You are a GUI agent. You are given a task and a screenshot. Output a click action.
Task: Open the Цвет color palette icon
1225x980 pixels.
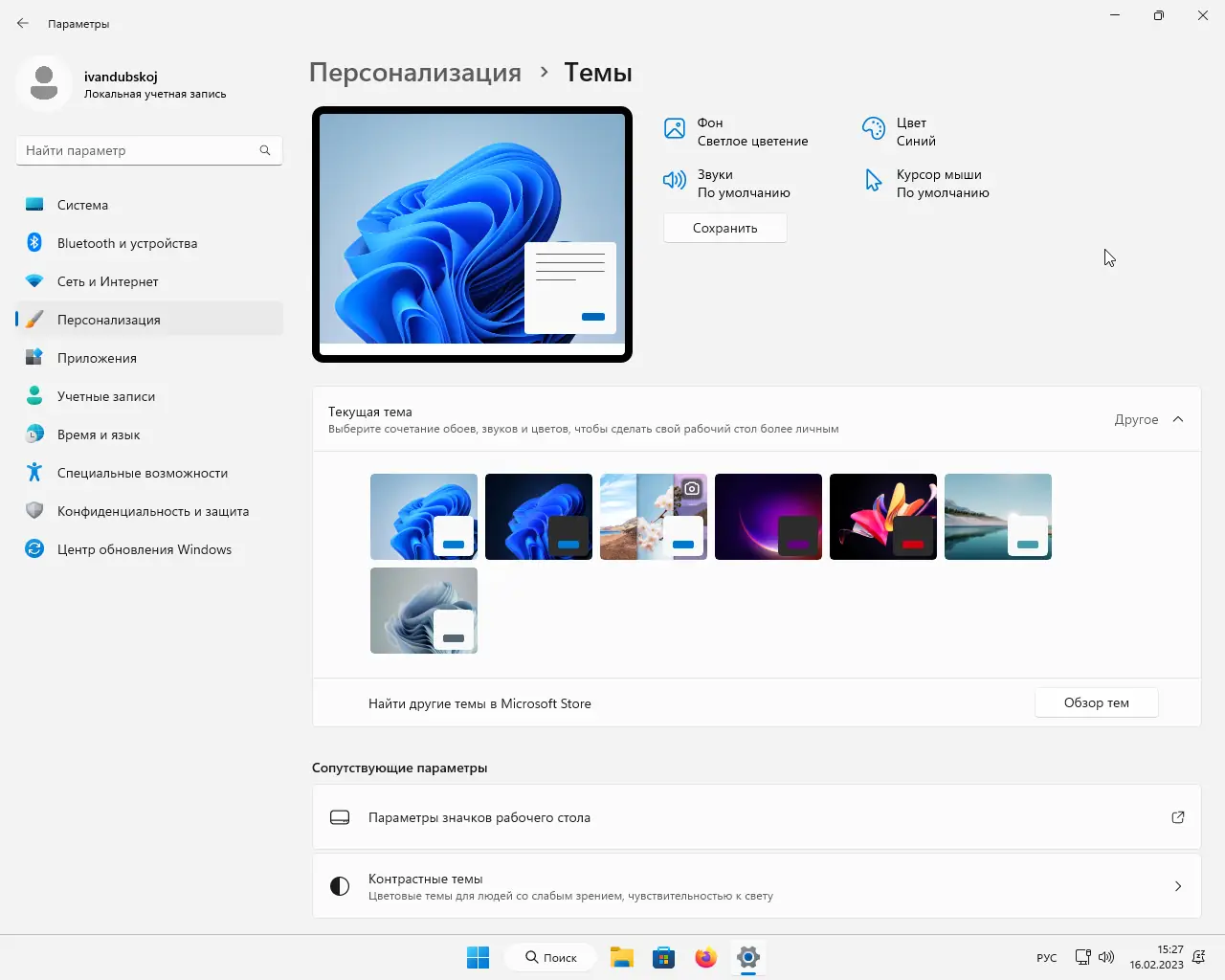pos(874,128)
